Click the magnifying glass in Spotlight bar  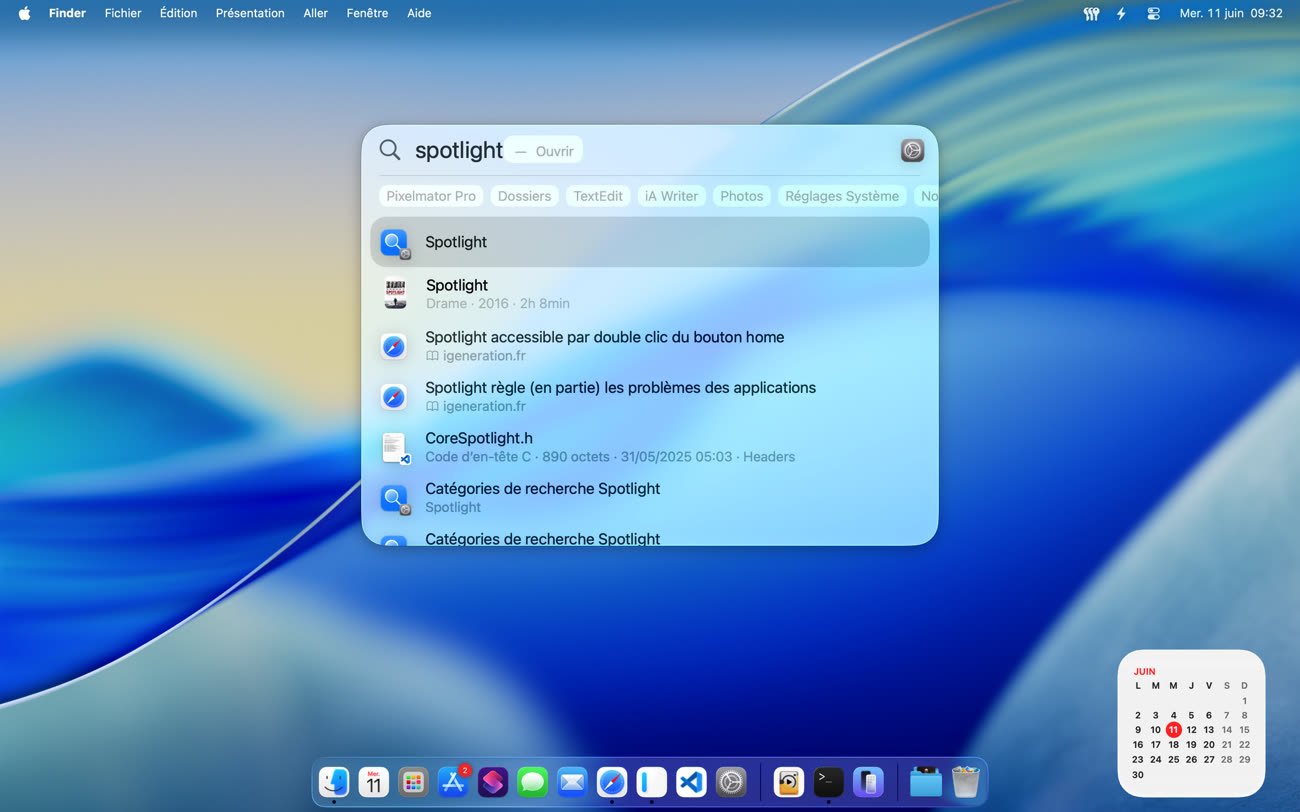390,150
